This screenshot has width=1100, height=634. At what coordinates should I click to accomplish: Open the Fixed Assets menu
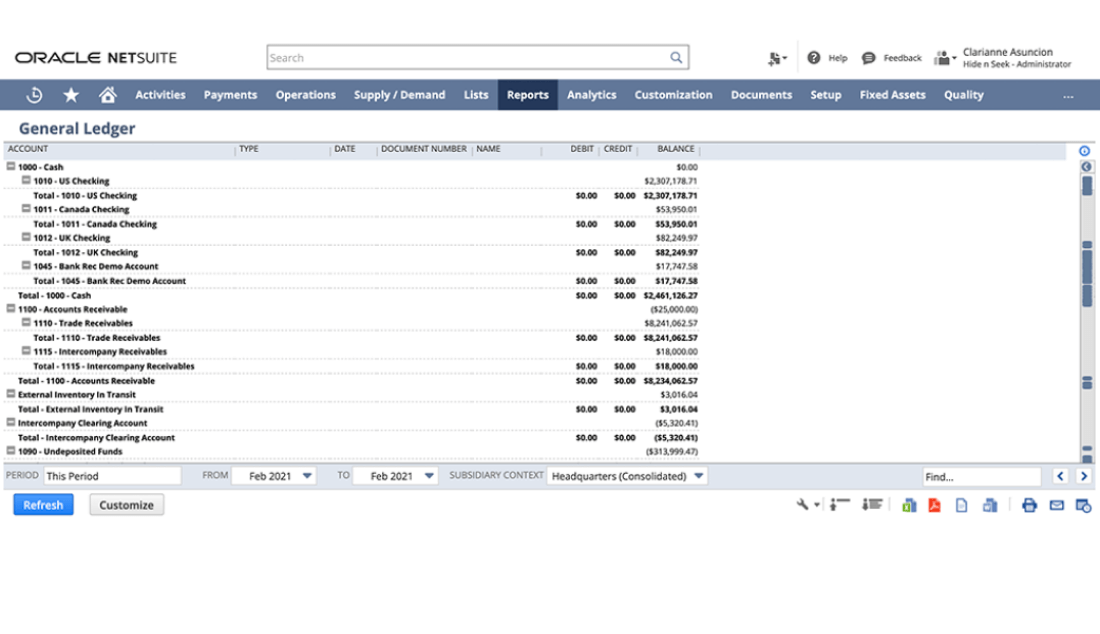pos(892,95)
